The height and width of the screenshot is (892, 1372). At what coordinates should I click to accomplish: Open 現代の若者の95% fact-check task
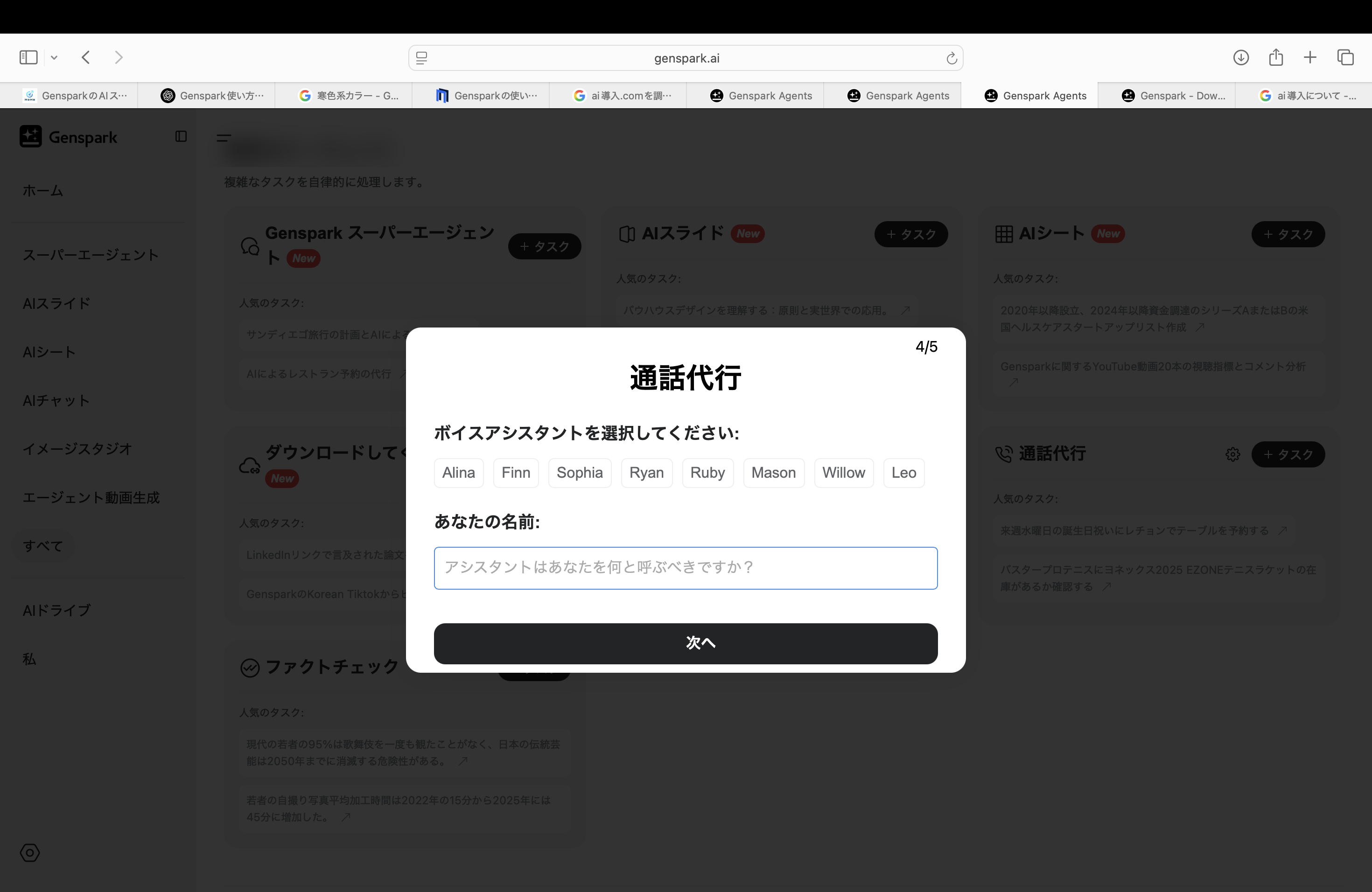click(x=405, y=753)
